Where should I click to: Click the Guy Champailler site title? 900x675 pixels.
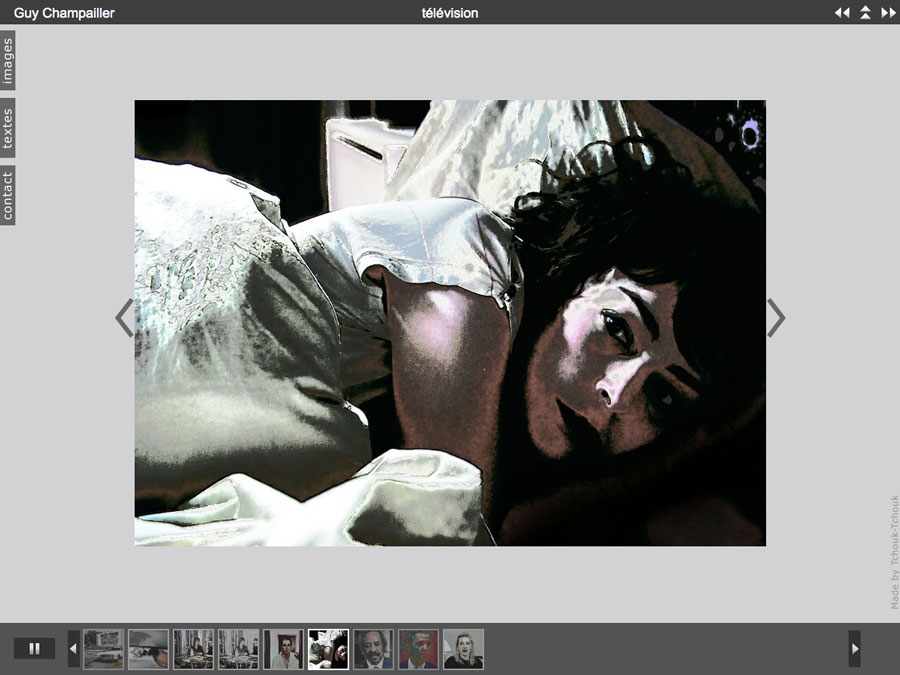pyautogui.click(x=64, y=13)
